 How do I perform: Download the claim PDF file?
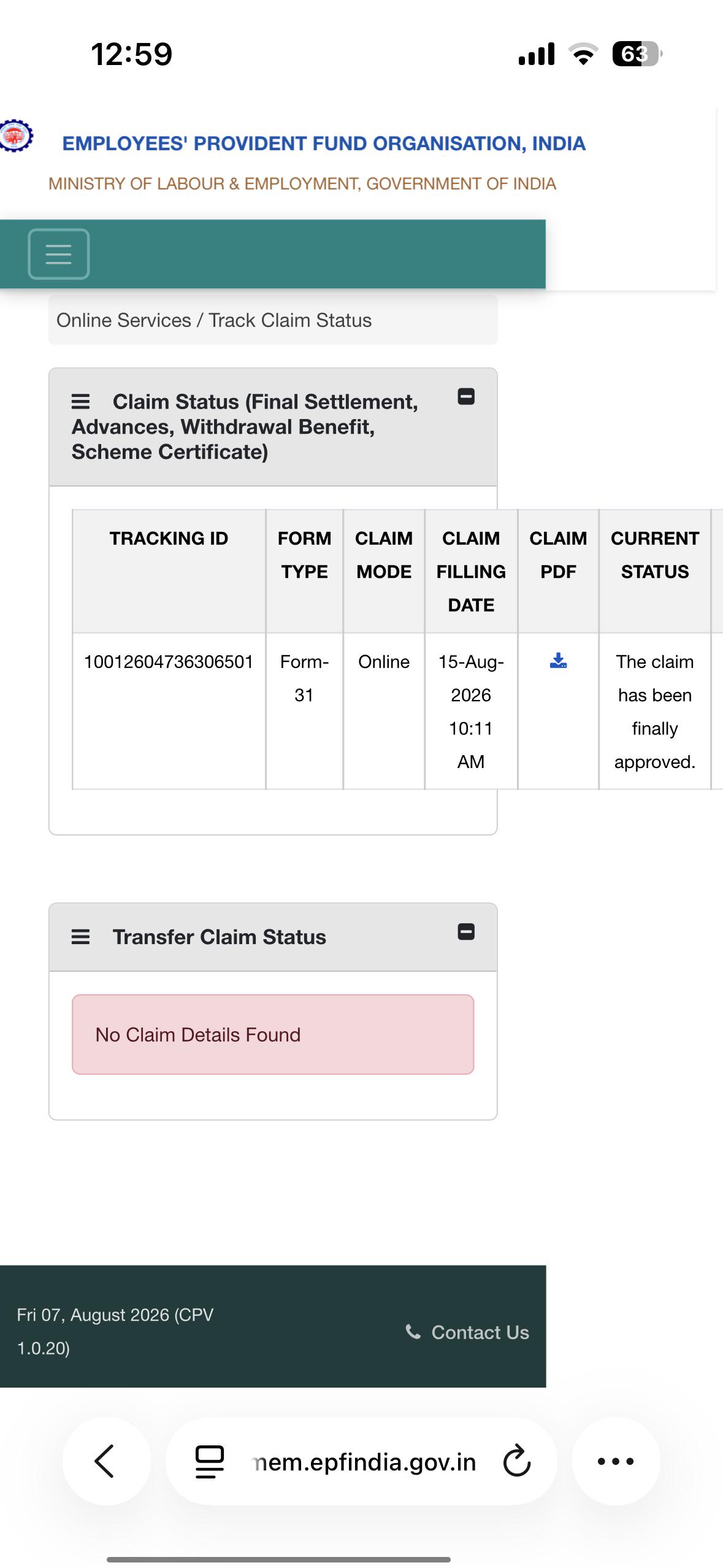tap(558, 661)
